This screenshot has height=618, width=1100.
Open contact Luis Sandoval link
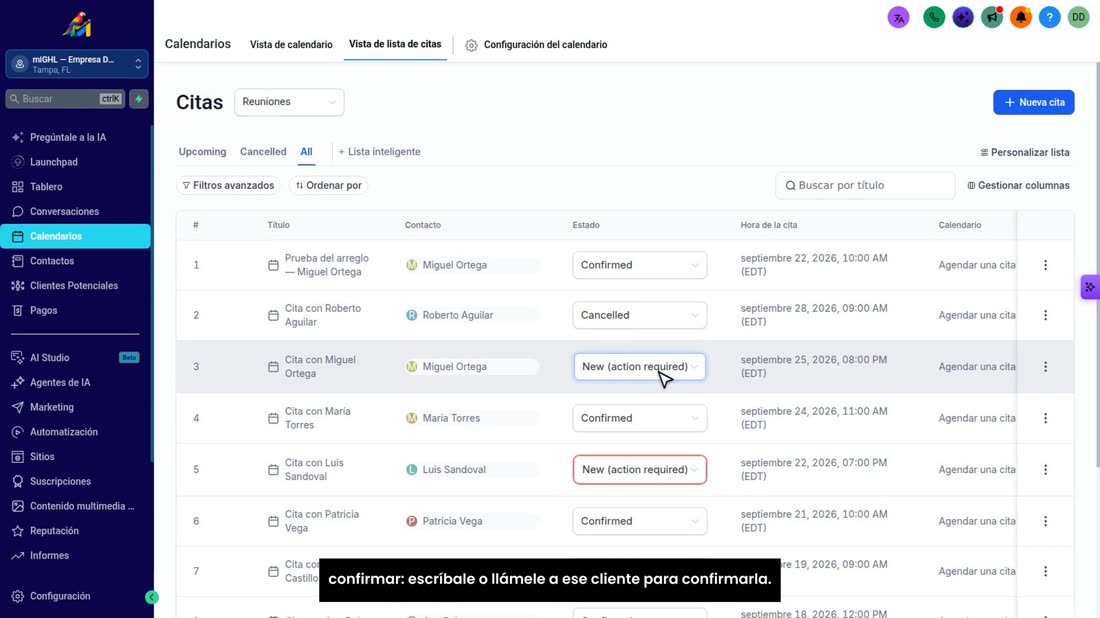point(454,469)
